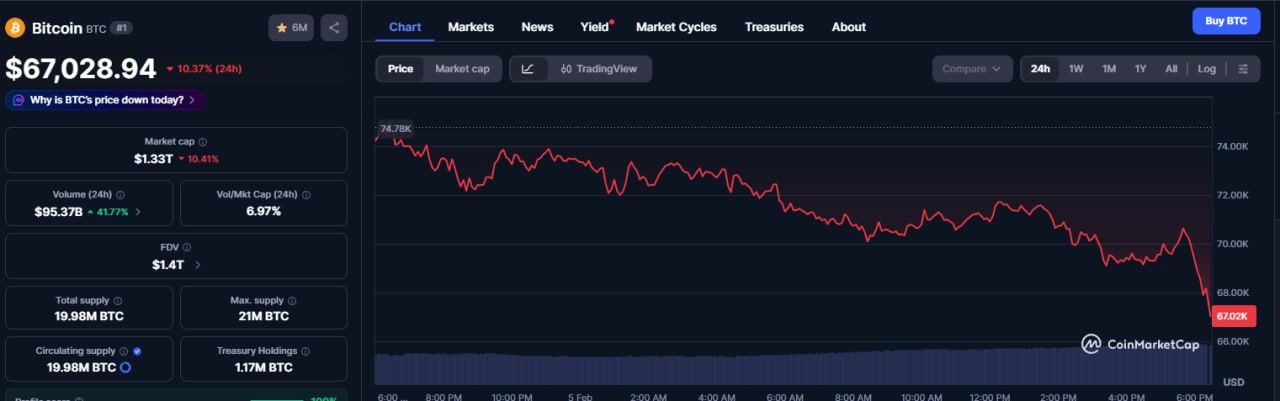
Task: Select the 1W time range
Action: tap(1076, 69)
